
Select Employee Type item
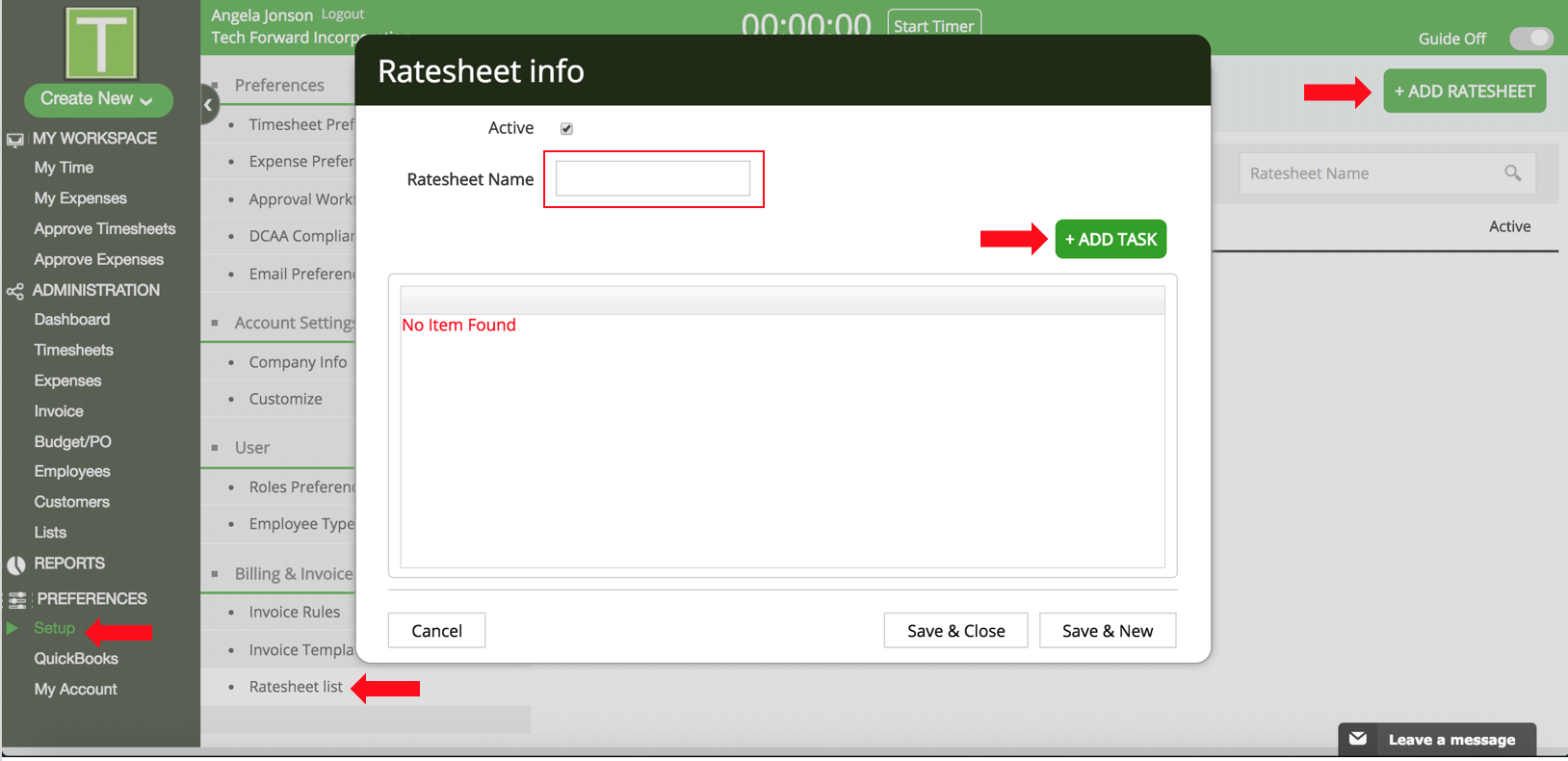tap(301, 524)
